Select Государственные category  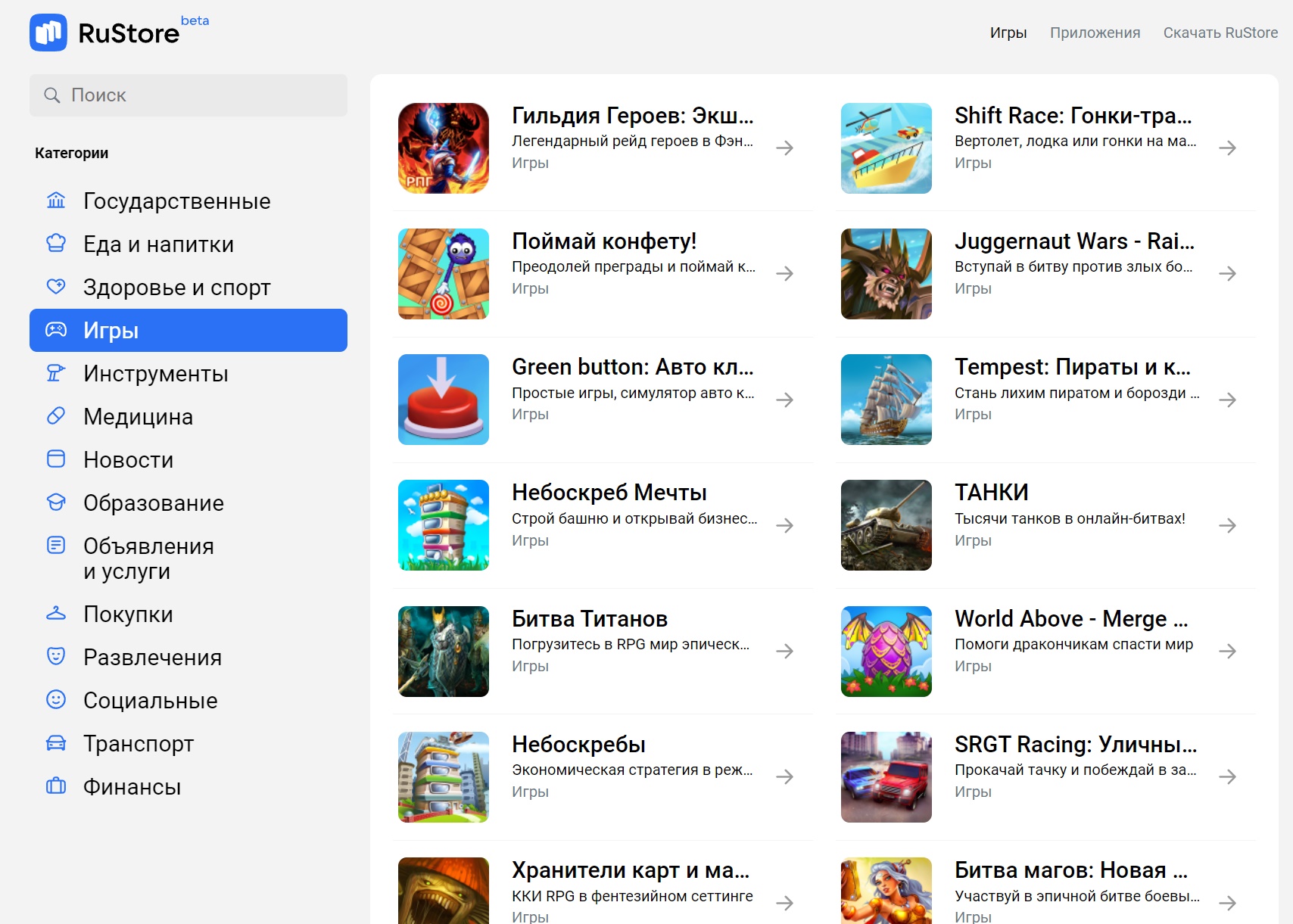(x=188, y=201)
